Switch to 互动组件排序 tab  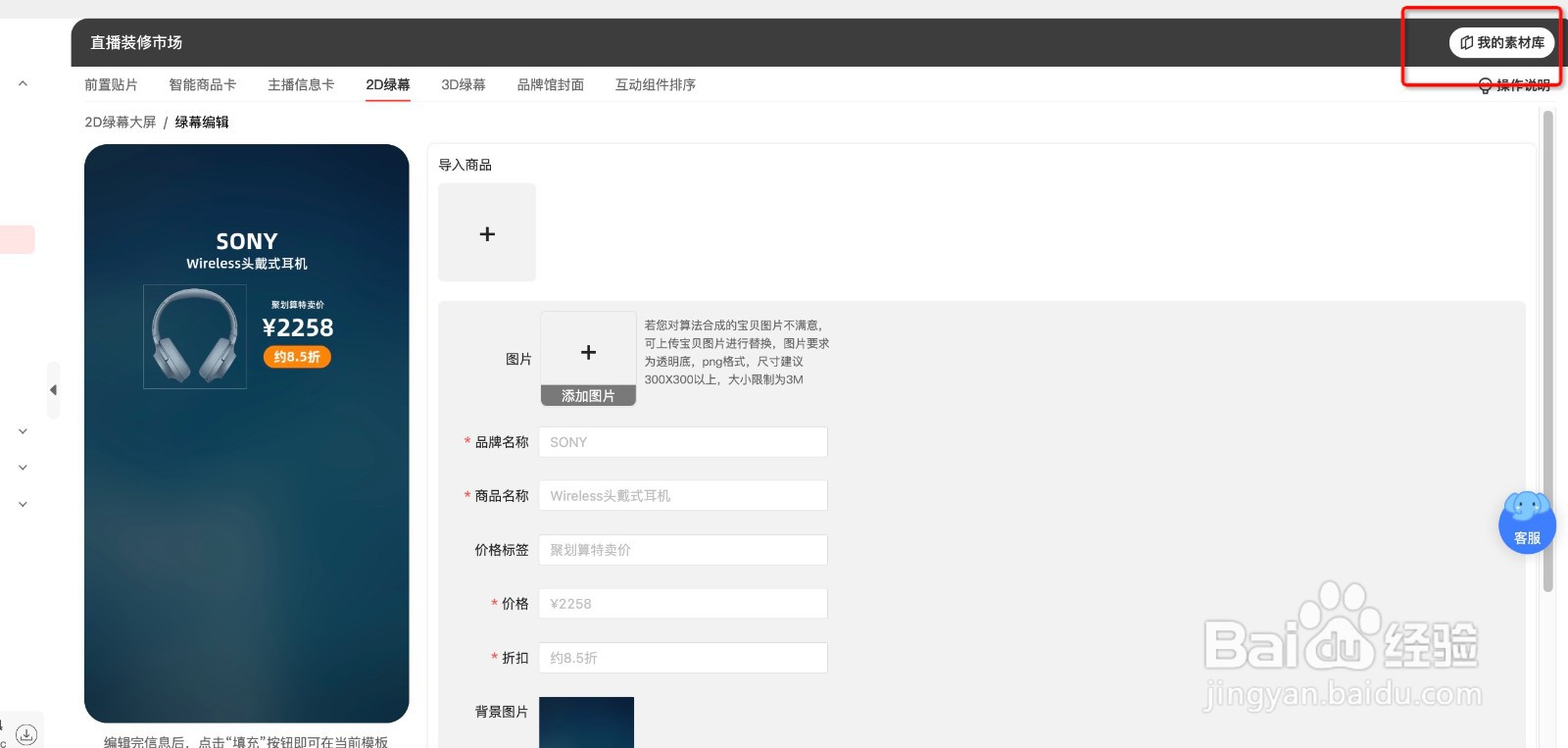[x=656, y=85]
